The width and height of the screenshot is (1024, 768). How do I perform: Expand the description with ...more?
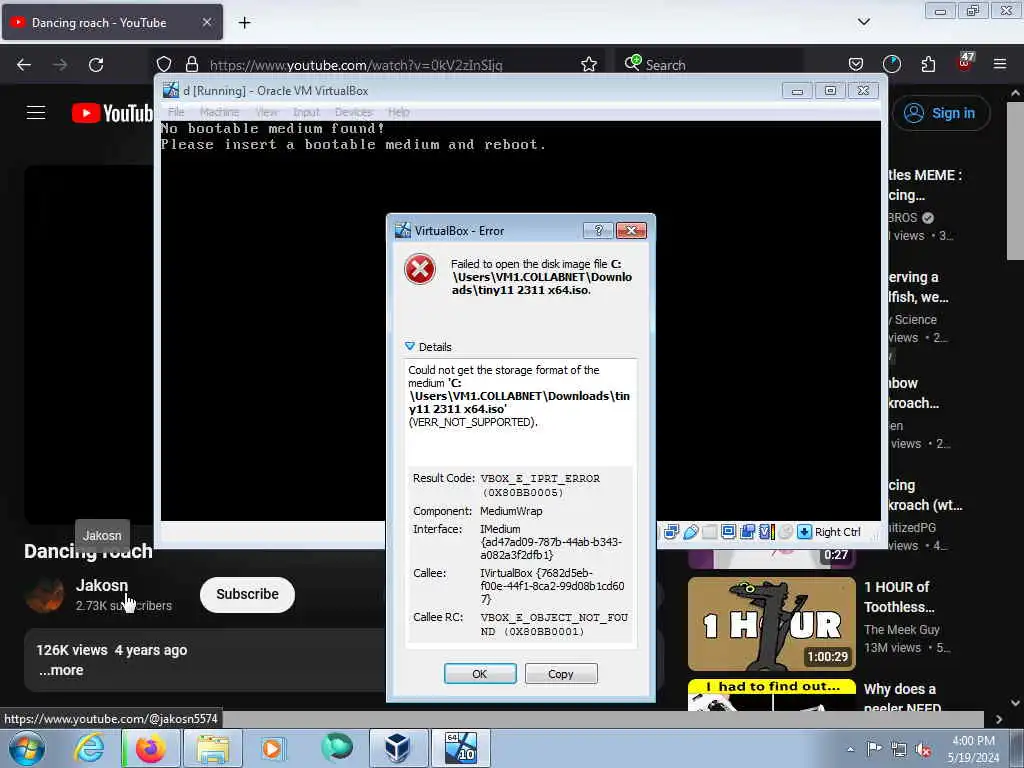point(61,670)
